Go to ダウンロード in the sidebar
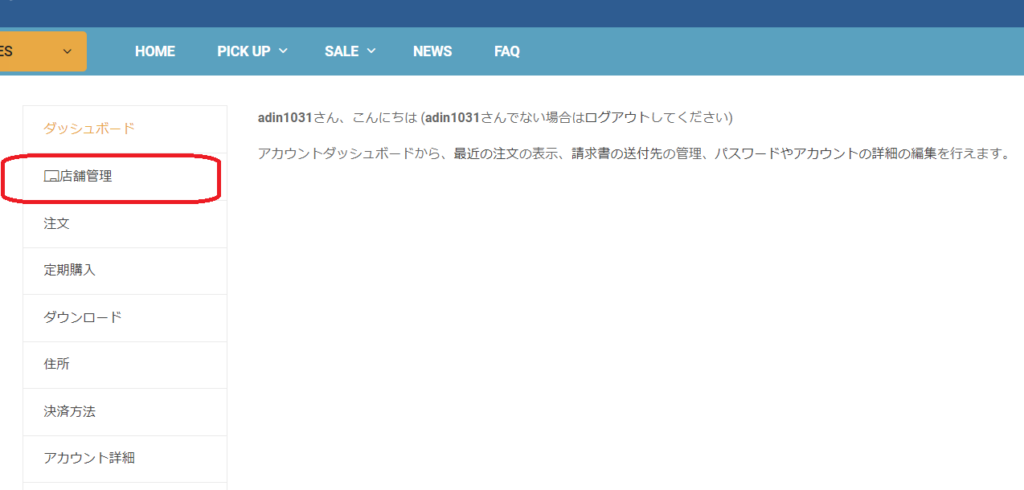The height and width of the screenshot is (490, 1024). (x=82, y=317)
